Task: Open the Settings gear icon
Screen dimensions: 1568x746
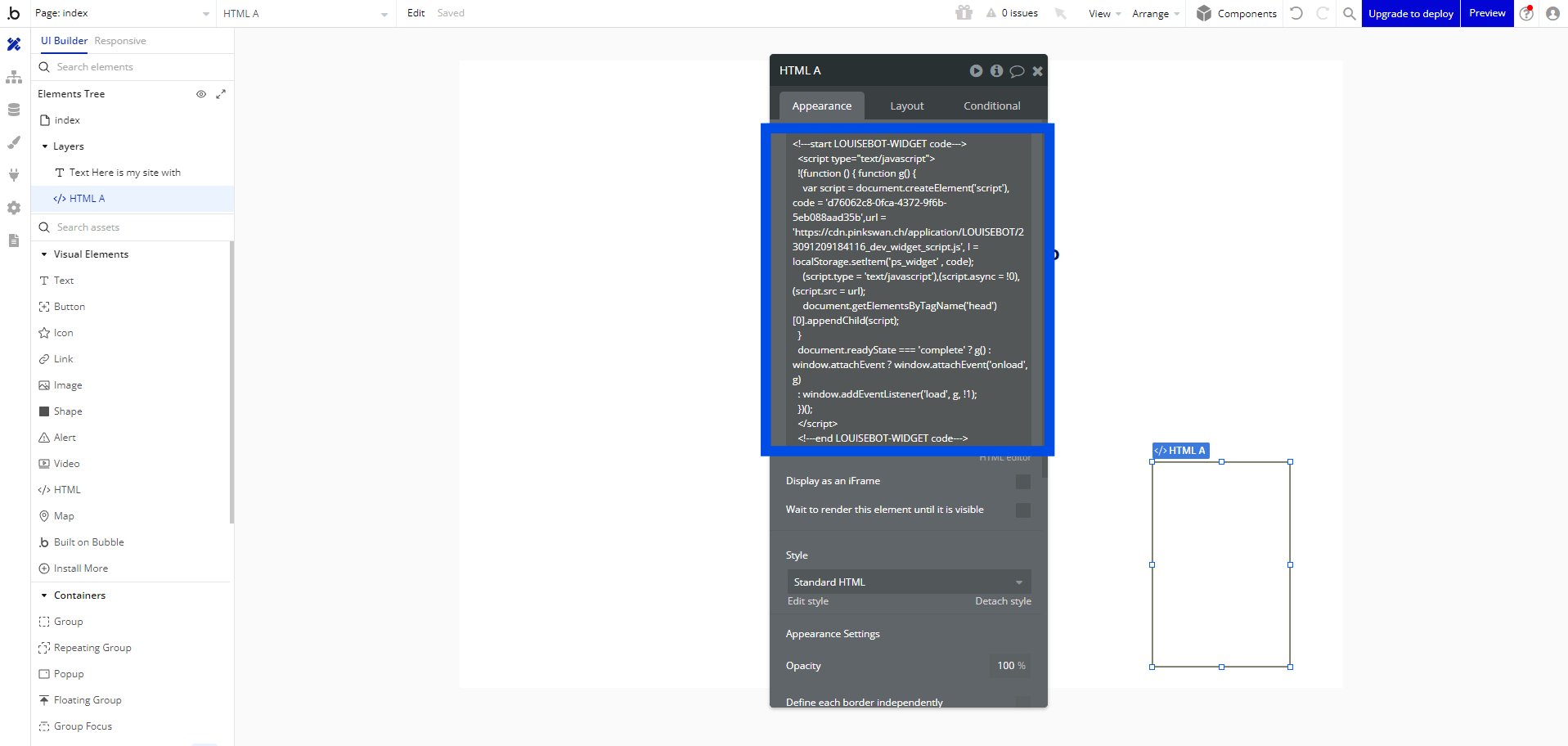Action: tap(14, 208)
